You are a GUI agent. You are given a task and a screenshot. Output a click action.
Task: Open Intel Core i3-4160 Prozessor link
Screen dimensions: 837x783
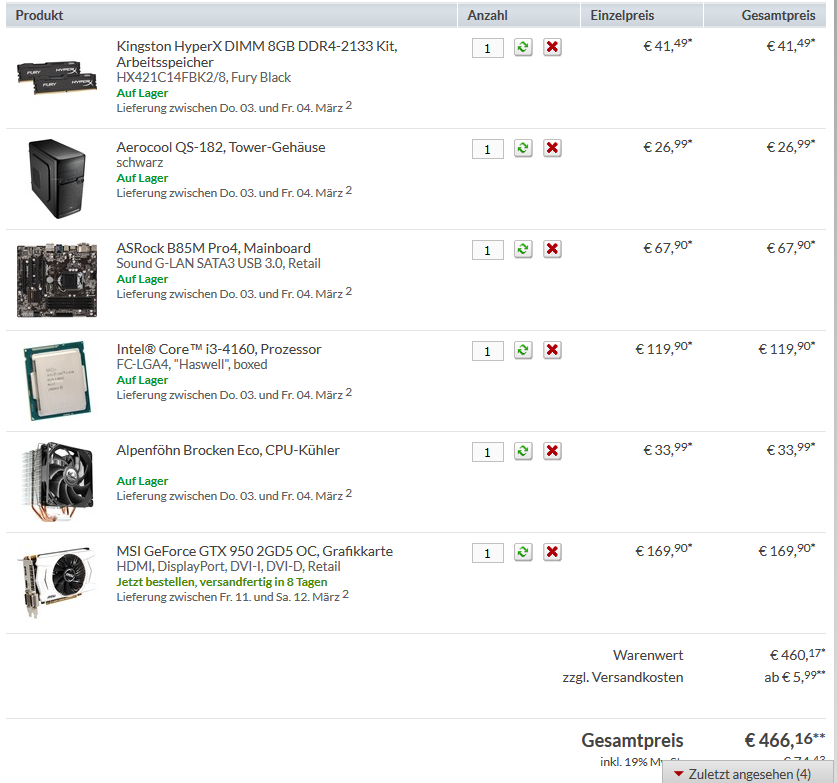click(x=219, y=349)
